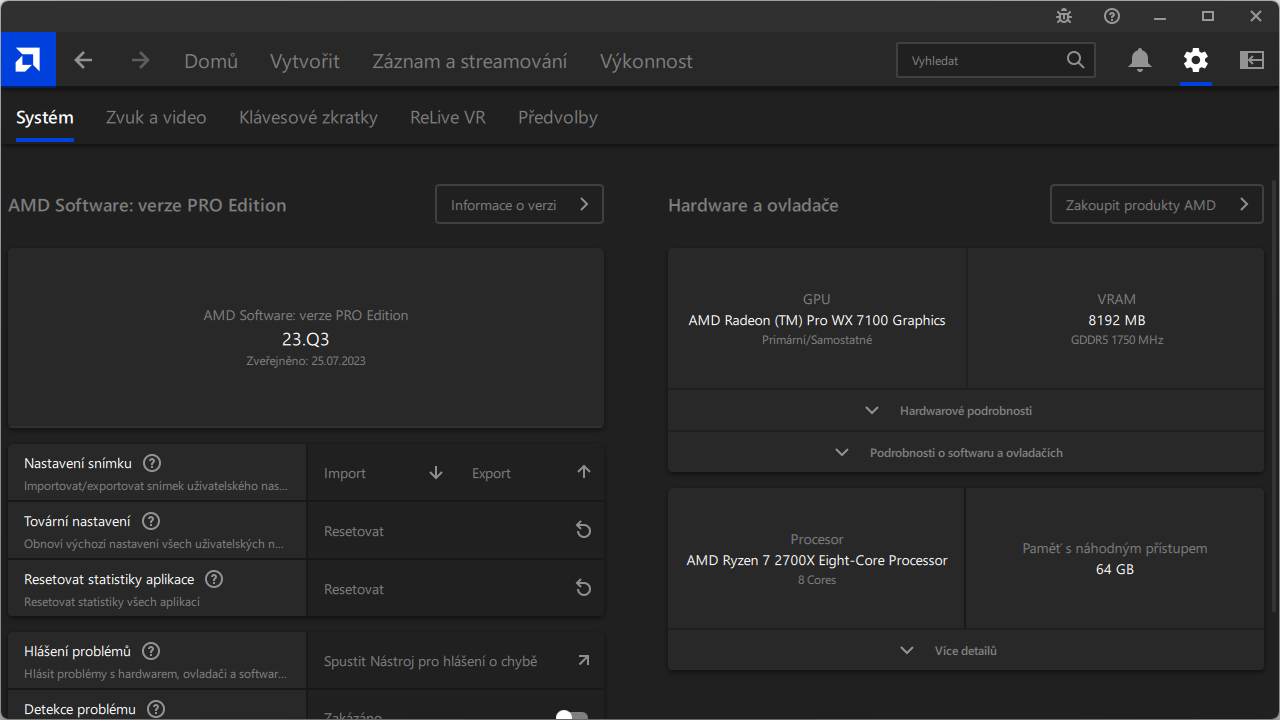Click the AMD logo home icon
Image resolution: width=1280 pixels, height=720 pixels.
[28, 60]
